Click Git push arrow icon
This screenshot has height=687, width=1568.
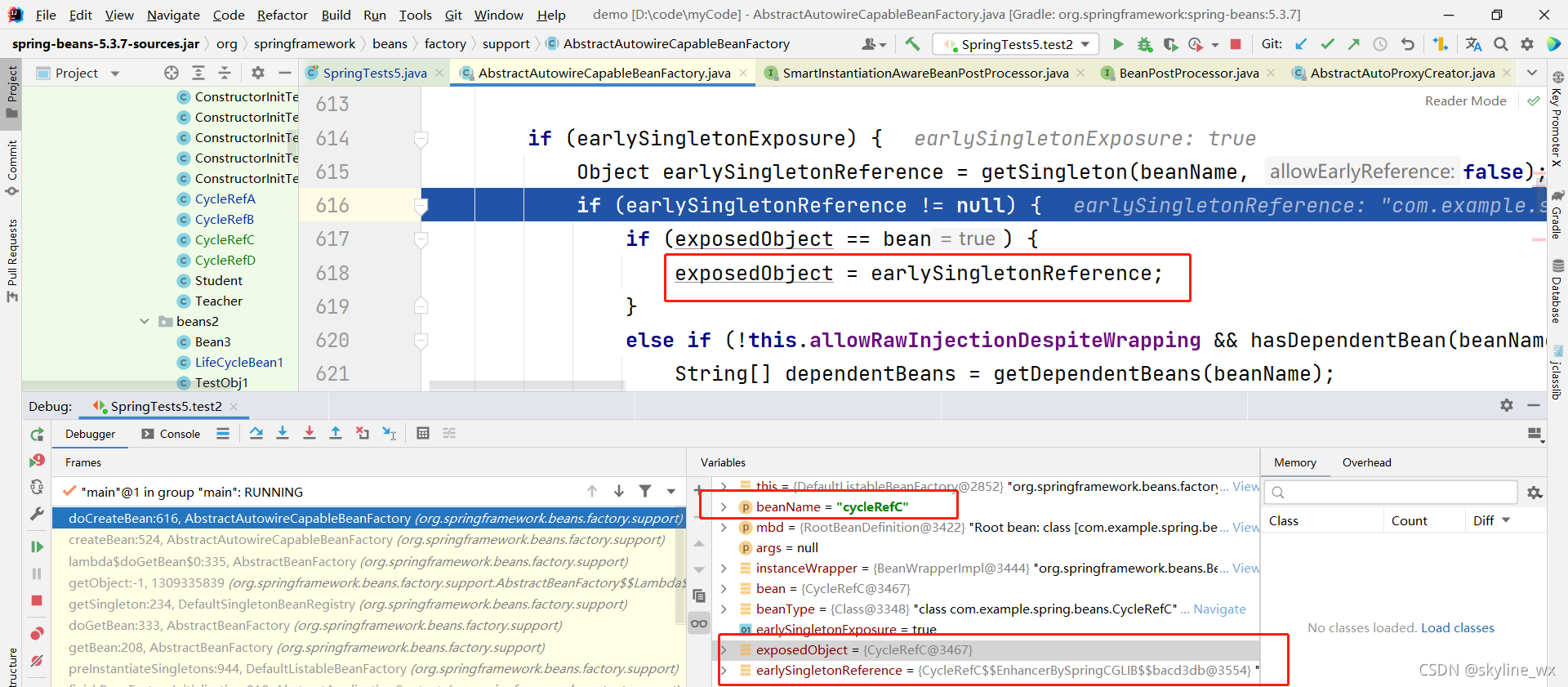[x=1354, y=44]
